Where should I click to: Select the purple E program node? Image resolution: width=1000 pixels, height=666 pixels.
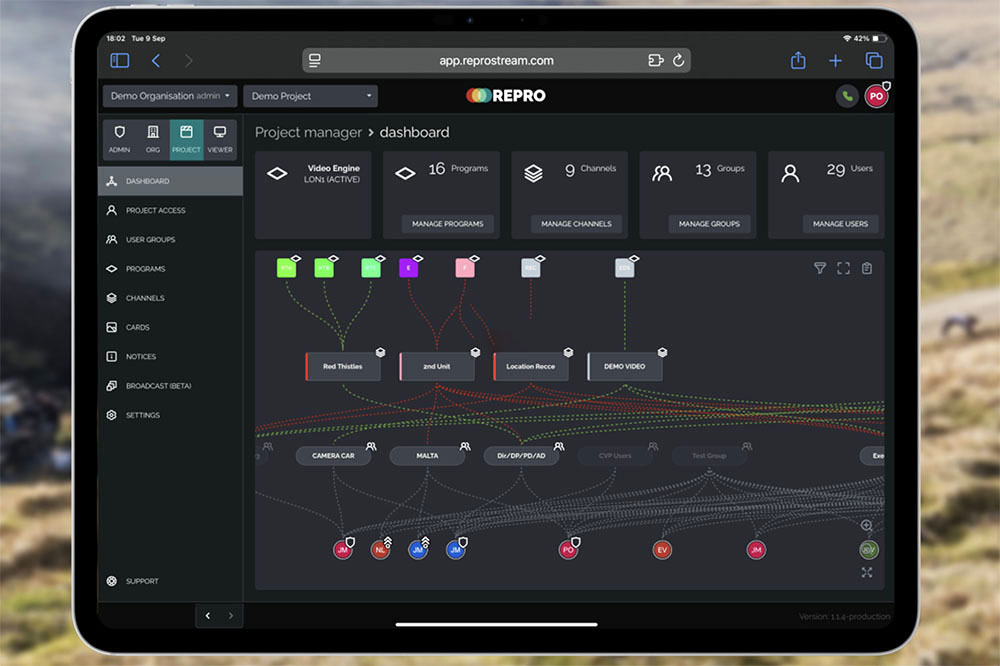click(x=408, y=268)
